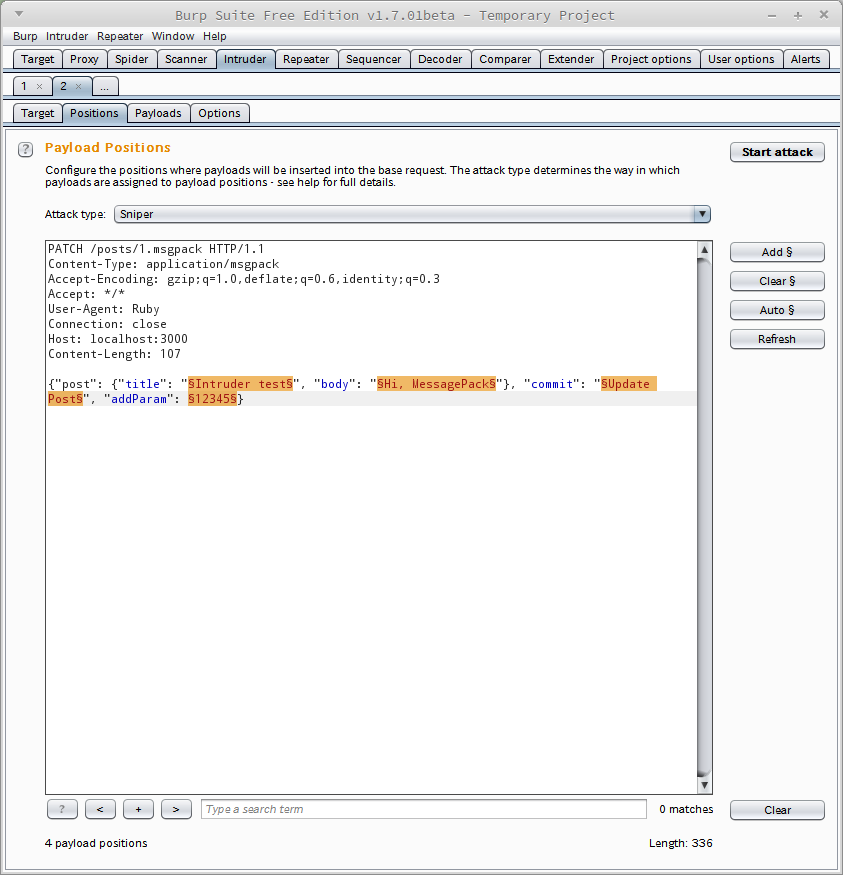Viewport: 843px width, 875px height.
Task: Close Intruder attack tab 1
Action: coord(39,87)
